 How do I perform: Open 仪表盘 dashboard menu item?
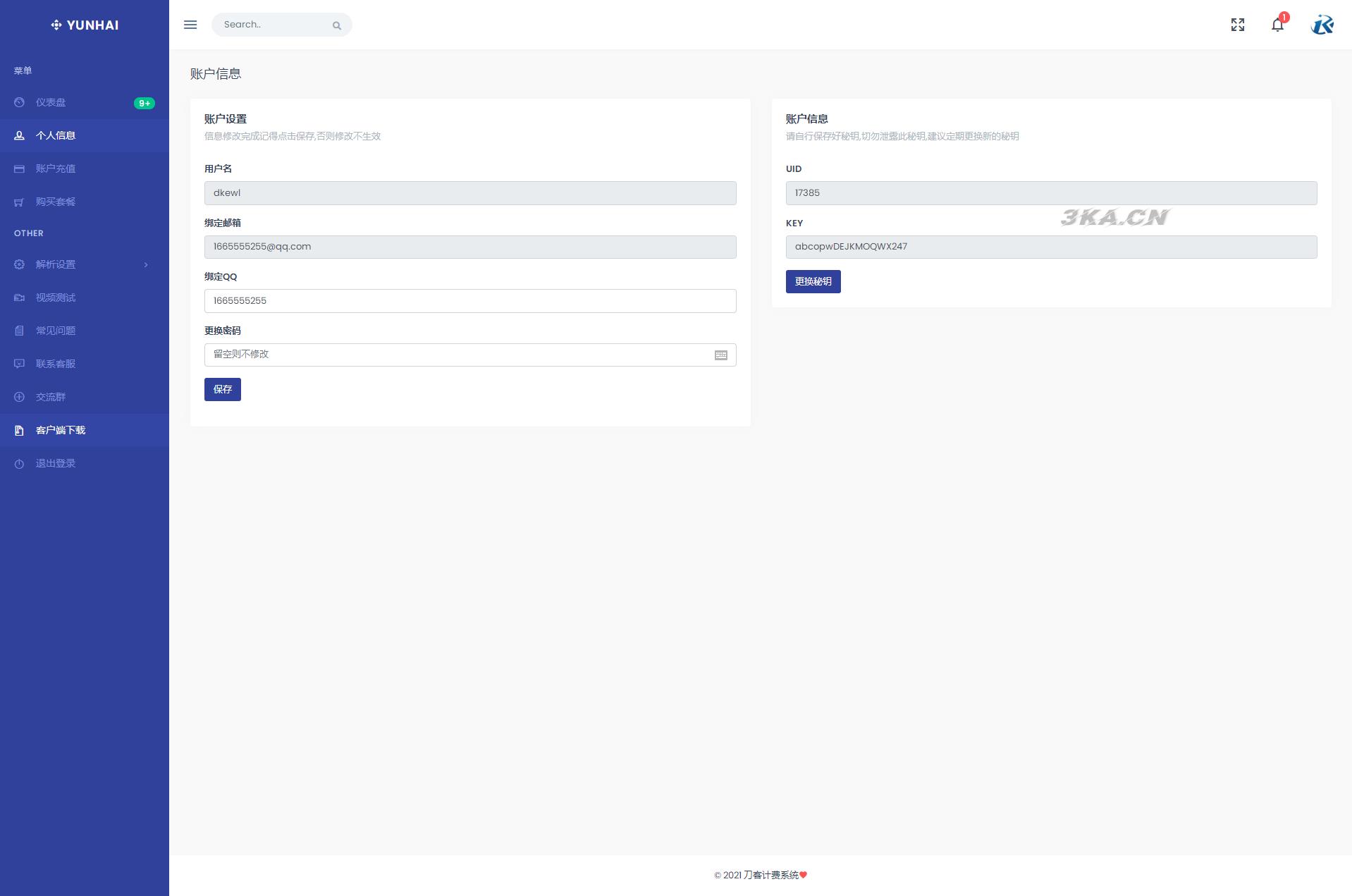pos(51,103)
